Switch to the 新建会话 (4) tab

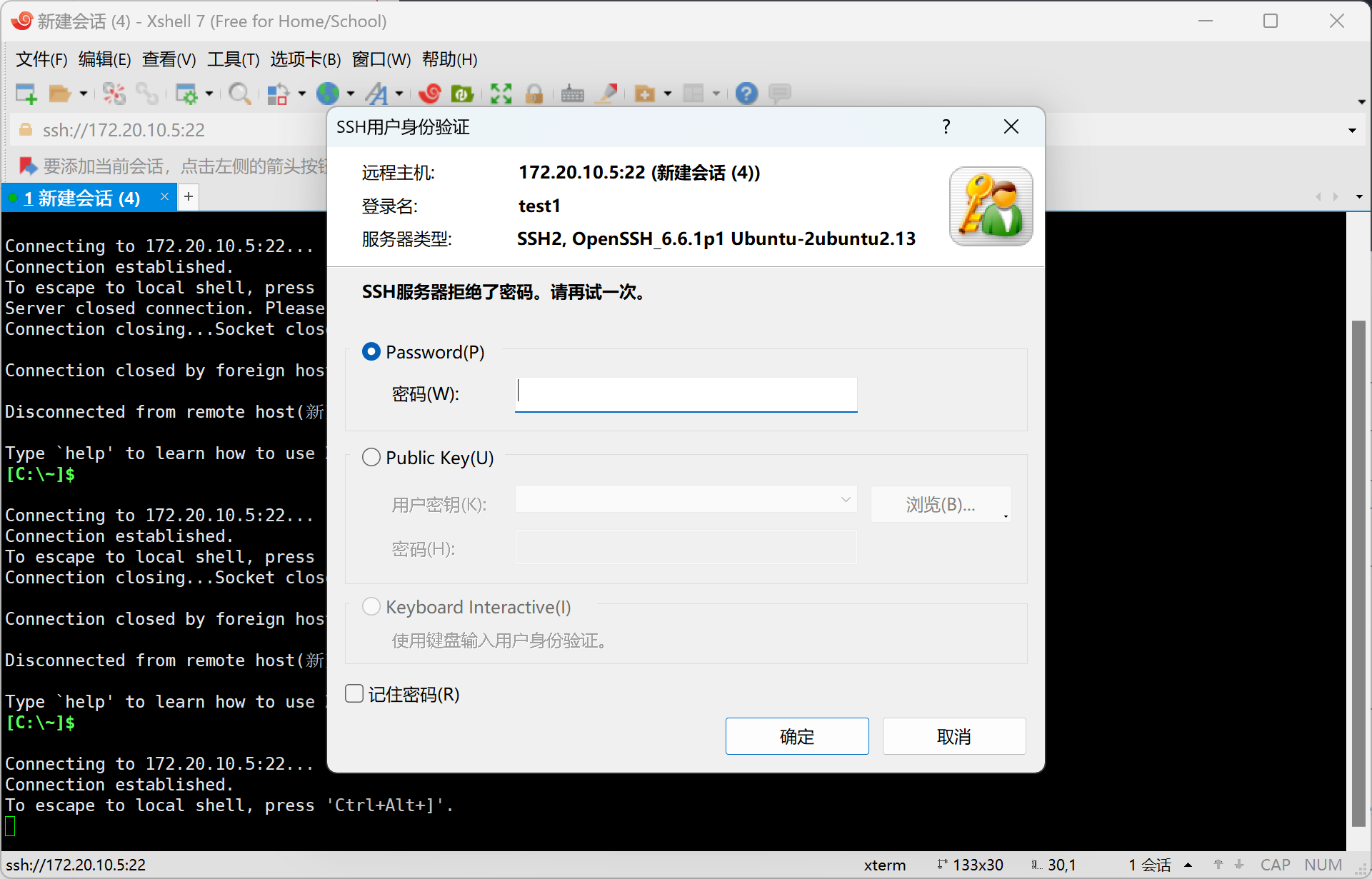point(82,198)
